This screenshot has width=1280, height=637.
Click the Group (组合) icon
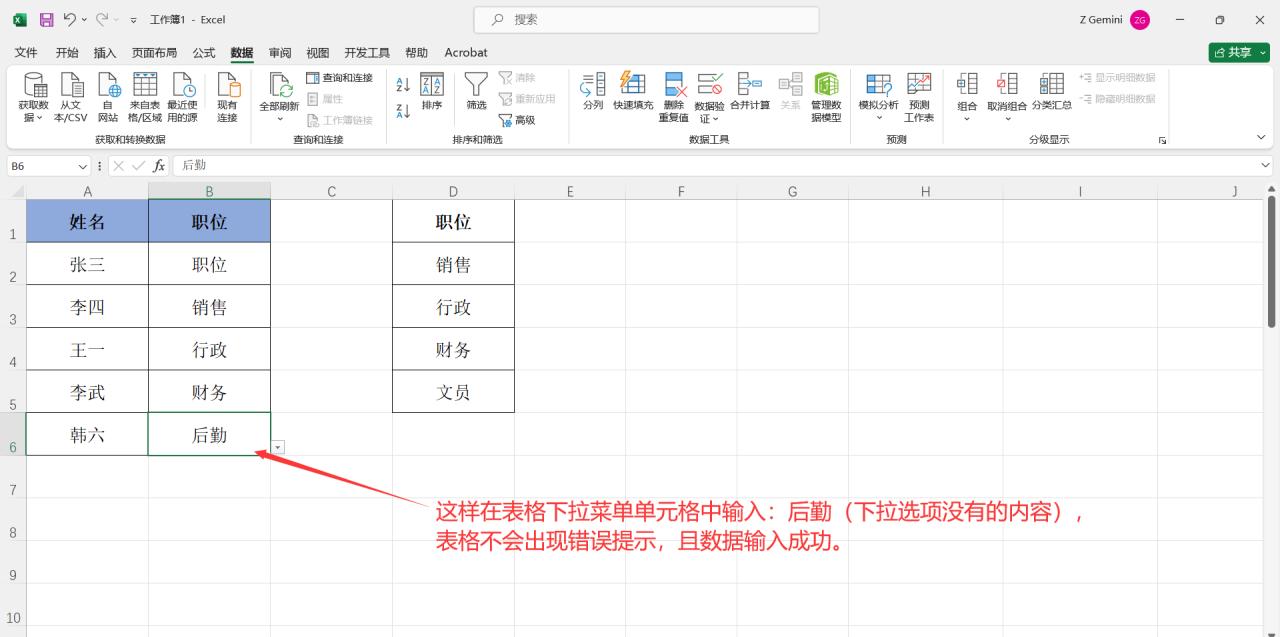[x=967, y=84]
